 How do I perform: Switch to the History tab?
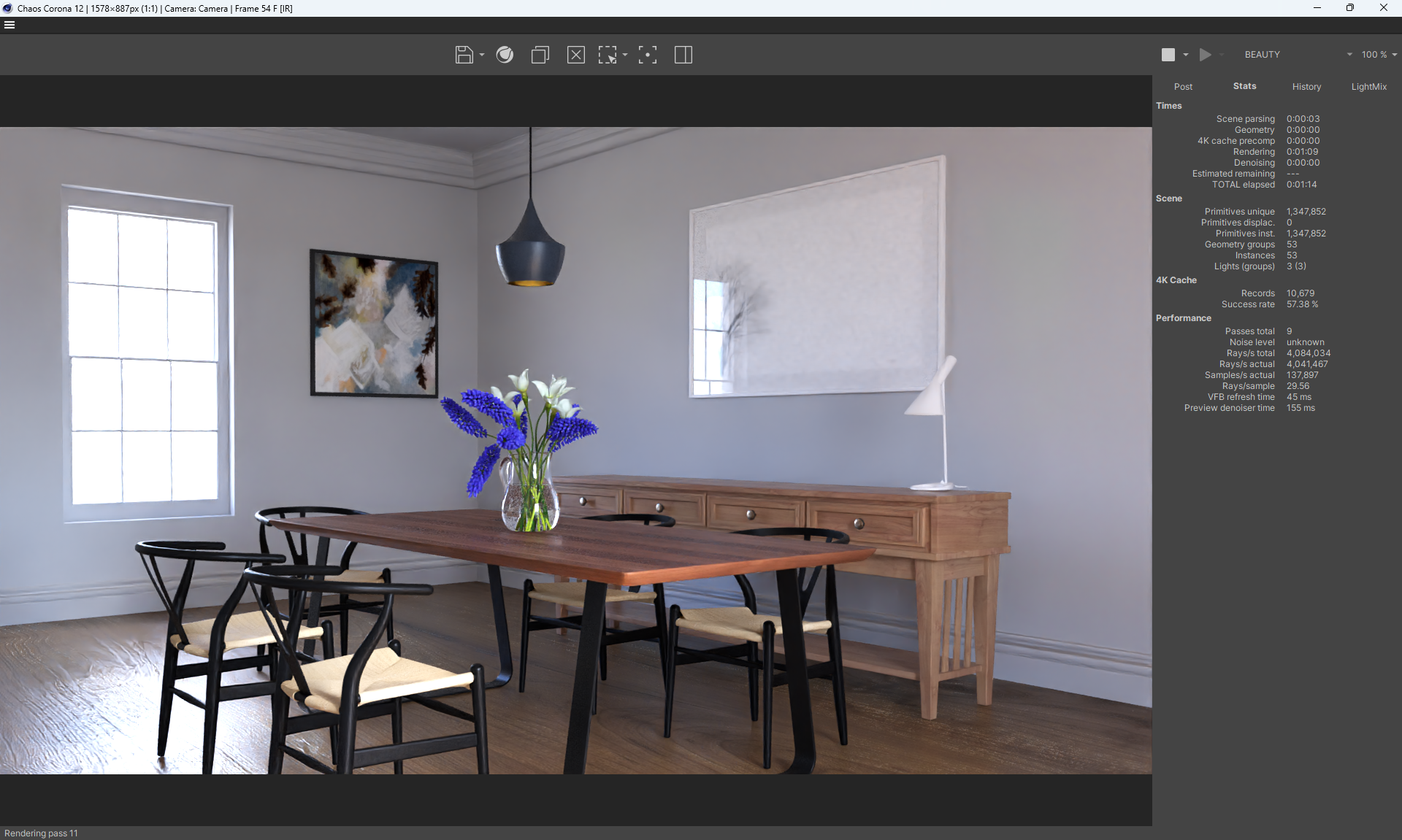pyautogui.click(x=1306, y=86)
